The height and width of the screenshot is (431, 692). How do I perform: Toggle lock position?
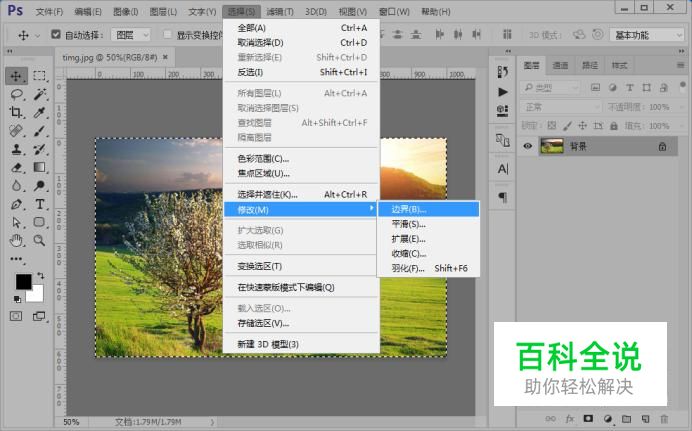(x=583, y=126)
